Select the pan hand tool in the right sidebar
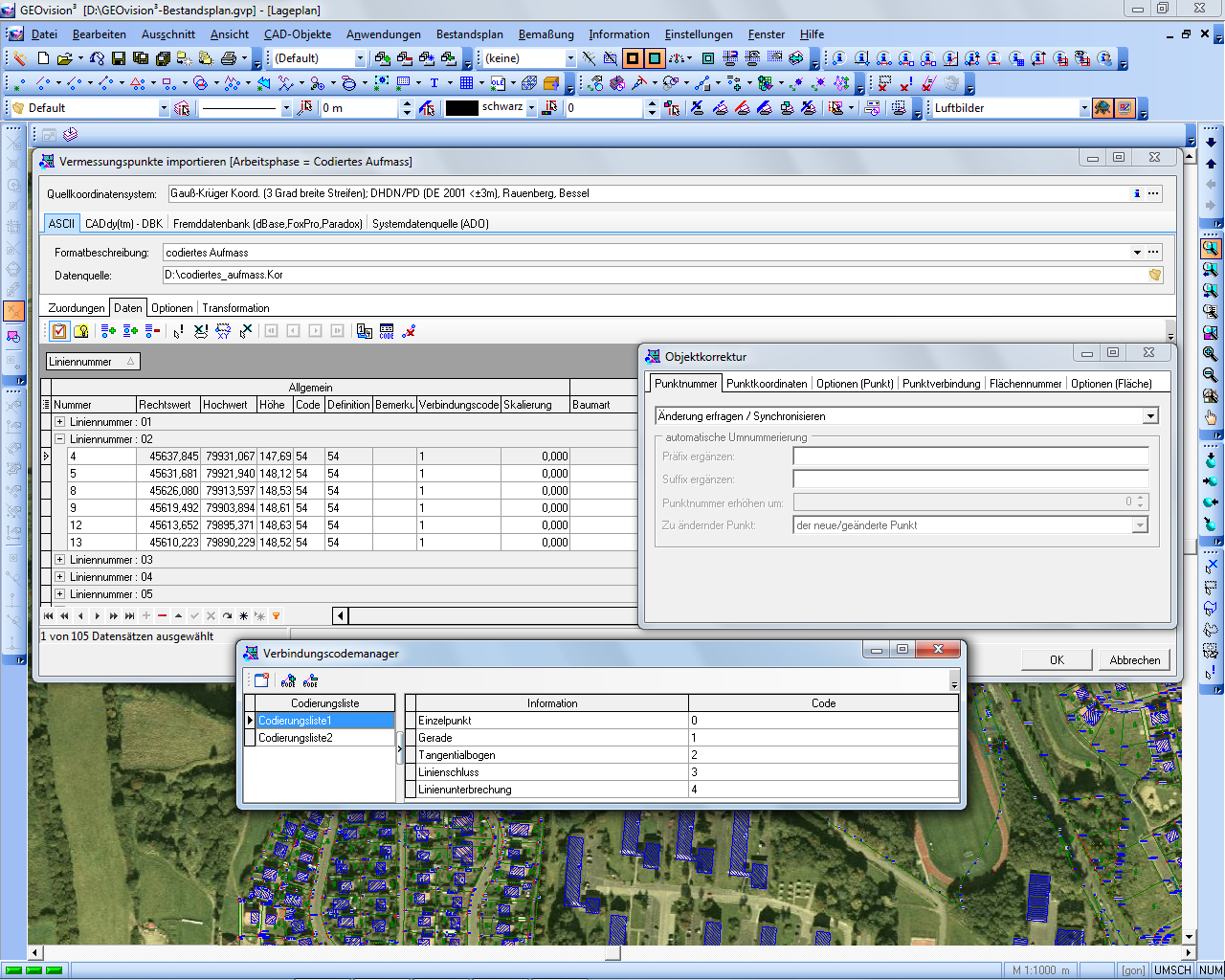Image resolution: width=1225 pixels, height=980 pixels. pos(1211,417)
